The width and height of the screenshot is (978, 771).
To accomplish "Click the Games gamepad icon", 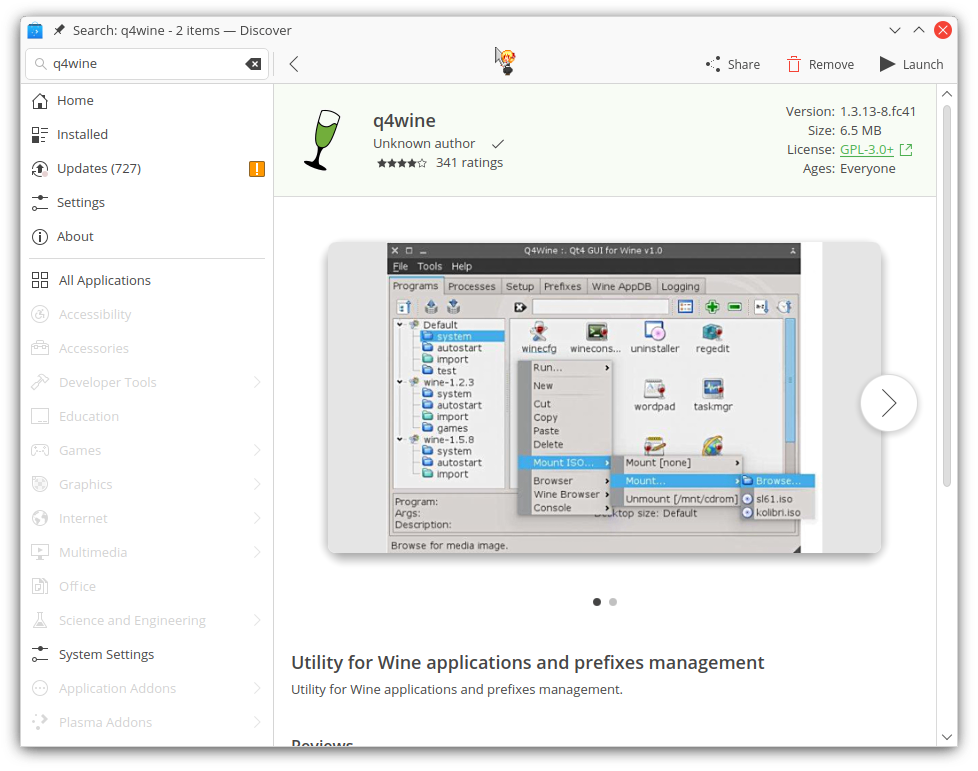I will 40,450.
